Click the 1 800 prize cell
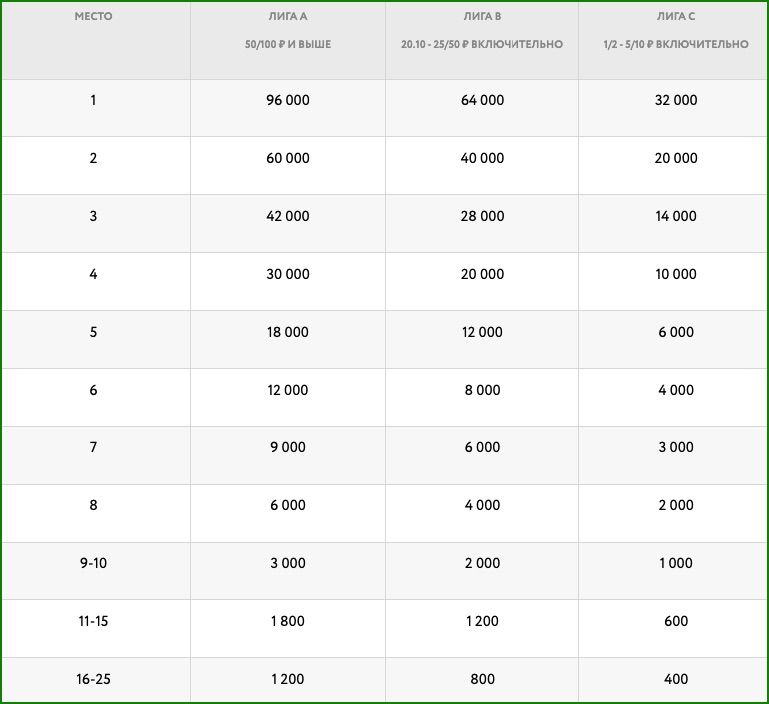The width and height of the screenshot is (769, 704). coord(288,621)
